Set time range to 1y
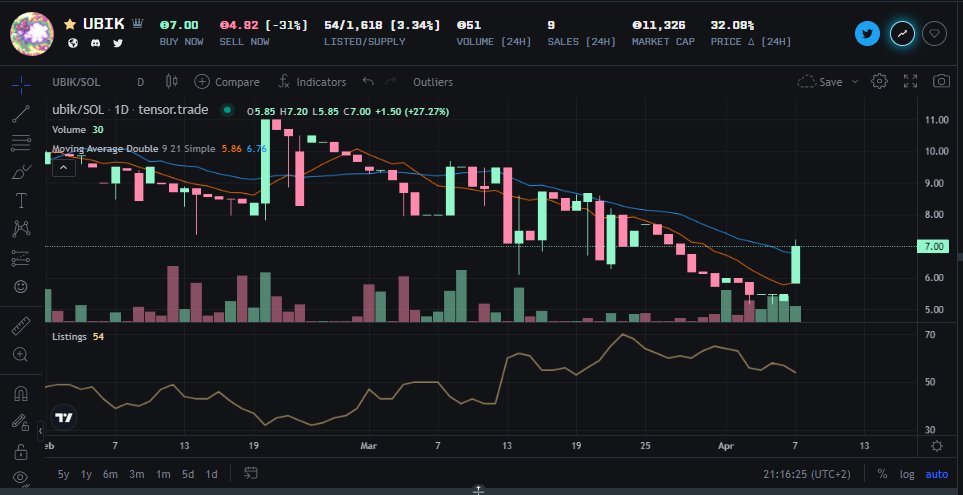Image resolution: width=963 pixels, height=495 pixels. [x=87, y=474]
